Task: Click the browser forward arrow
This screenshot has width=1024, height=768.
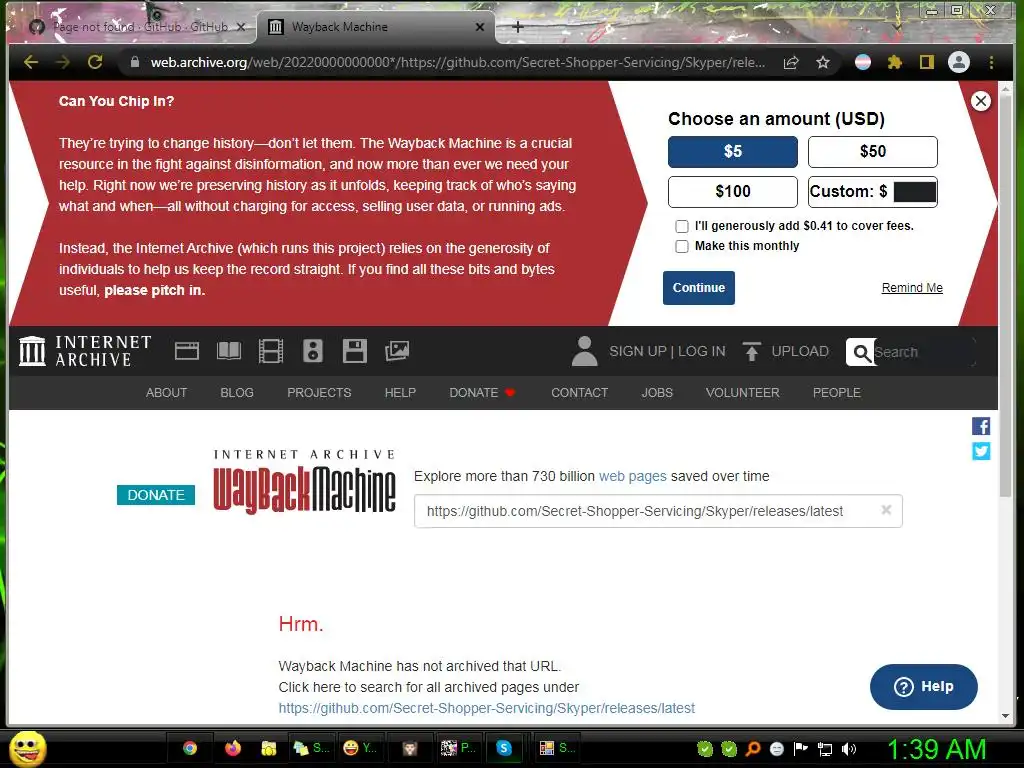Action: pos(63,62)
